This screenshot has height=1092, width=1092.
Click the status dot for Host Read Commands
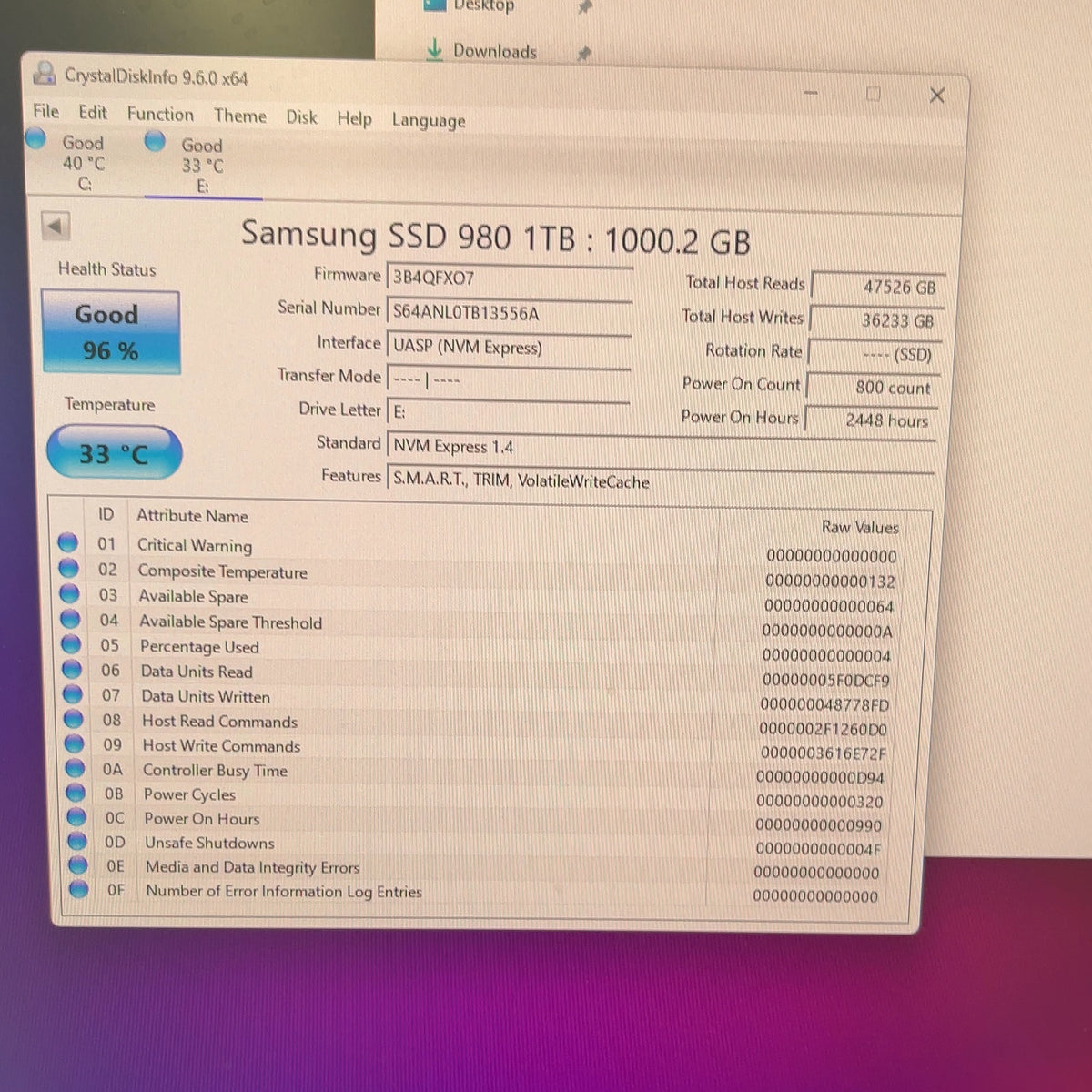click(75, 719)
